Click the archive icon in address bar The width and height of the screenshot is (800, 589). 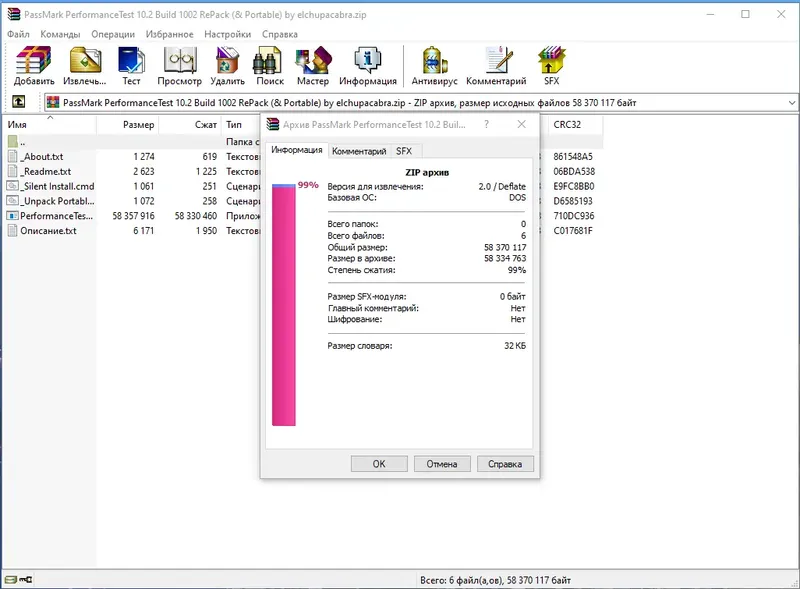(x=53, y=103)
